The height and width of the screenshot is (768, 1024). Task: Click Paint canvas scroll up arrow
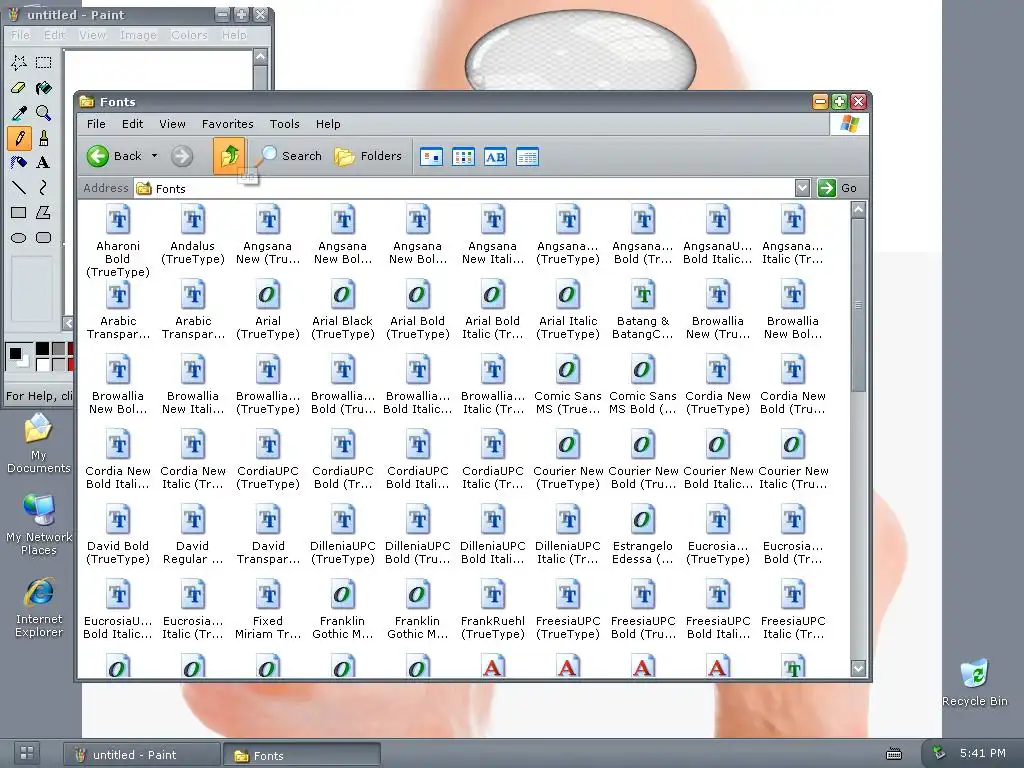[x=260, y=57]
